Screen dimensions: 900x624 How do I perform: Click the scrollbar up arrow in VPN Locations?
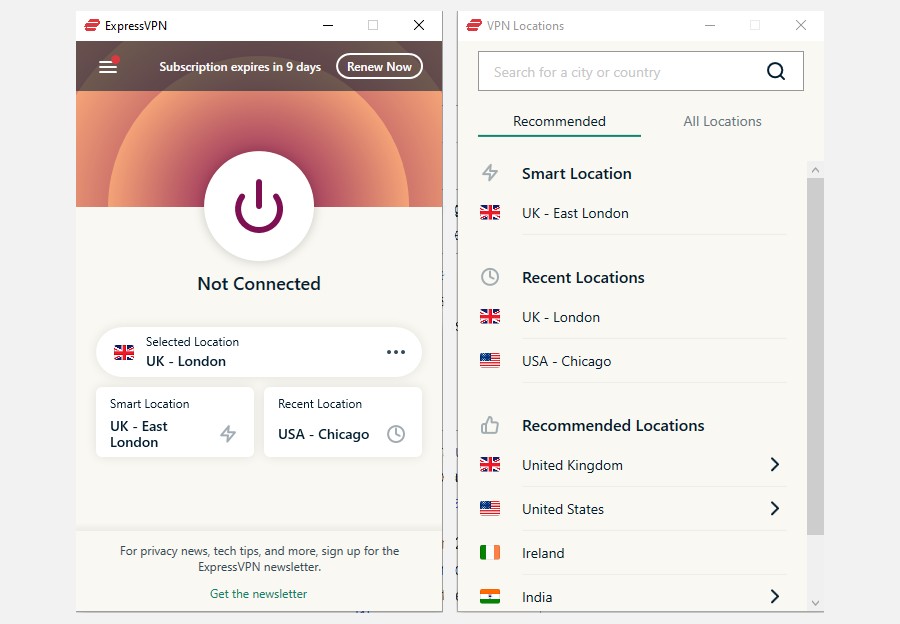pyautogui.click(x=815, y=170)
